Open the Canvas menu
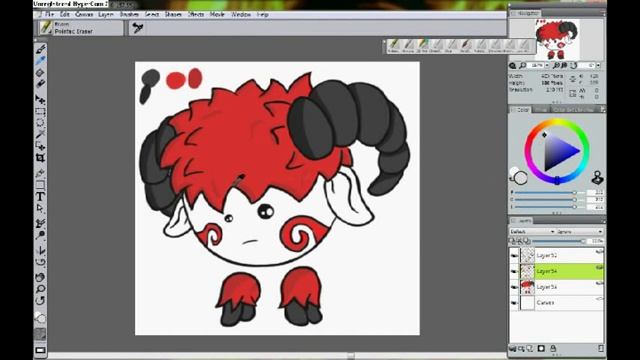 (x=84, y=14)
